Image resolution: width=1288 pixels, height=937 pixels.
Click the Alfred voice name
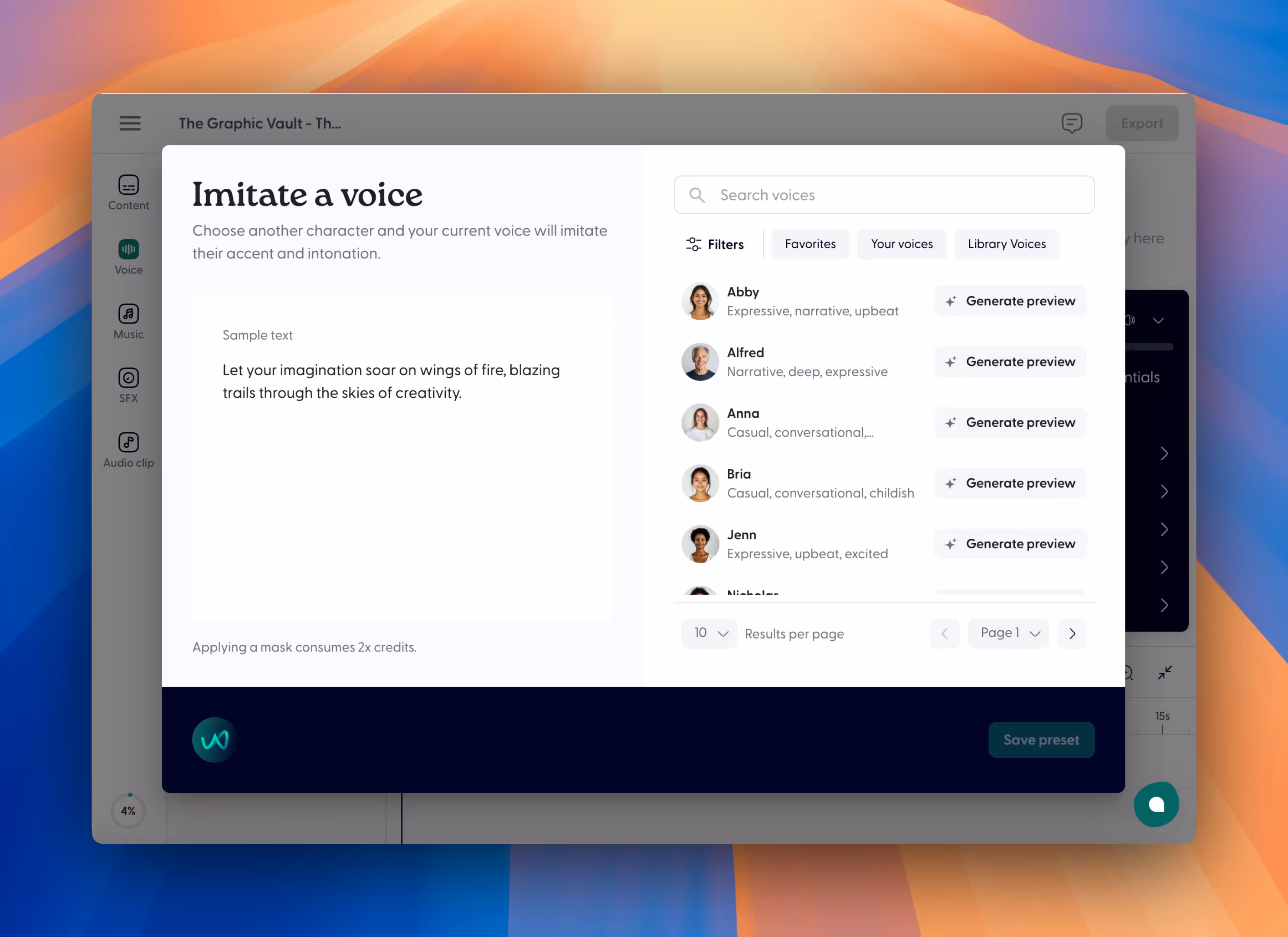[745, 353]
